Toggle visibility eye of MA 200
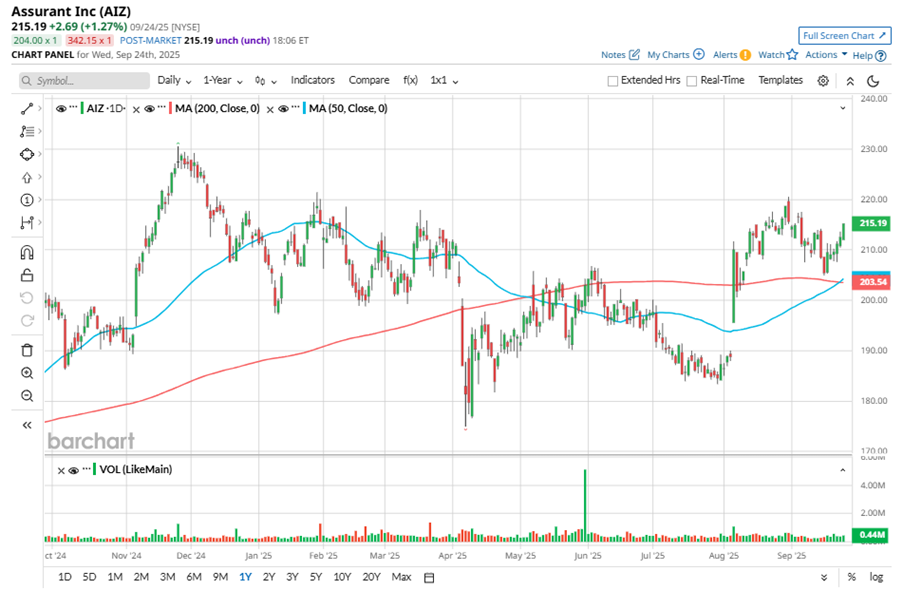The width and height of the screenshot is (903, 590). point(149,108)
